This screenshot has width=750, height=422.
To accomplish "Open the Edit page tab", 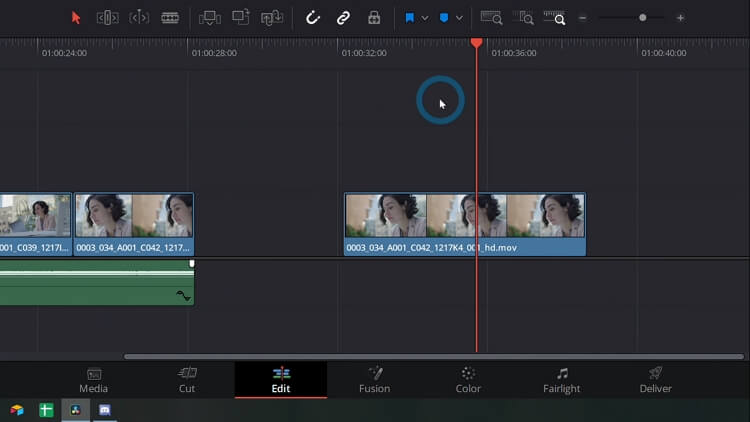I will pos(281,380).
